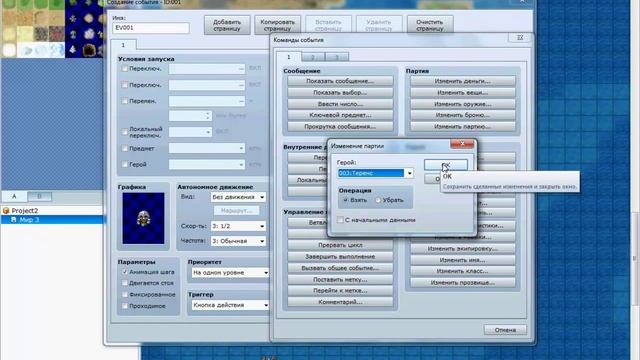Click Изменить броню... command

pyautogui.click(x=462, y=115)
